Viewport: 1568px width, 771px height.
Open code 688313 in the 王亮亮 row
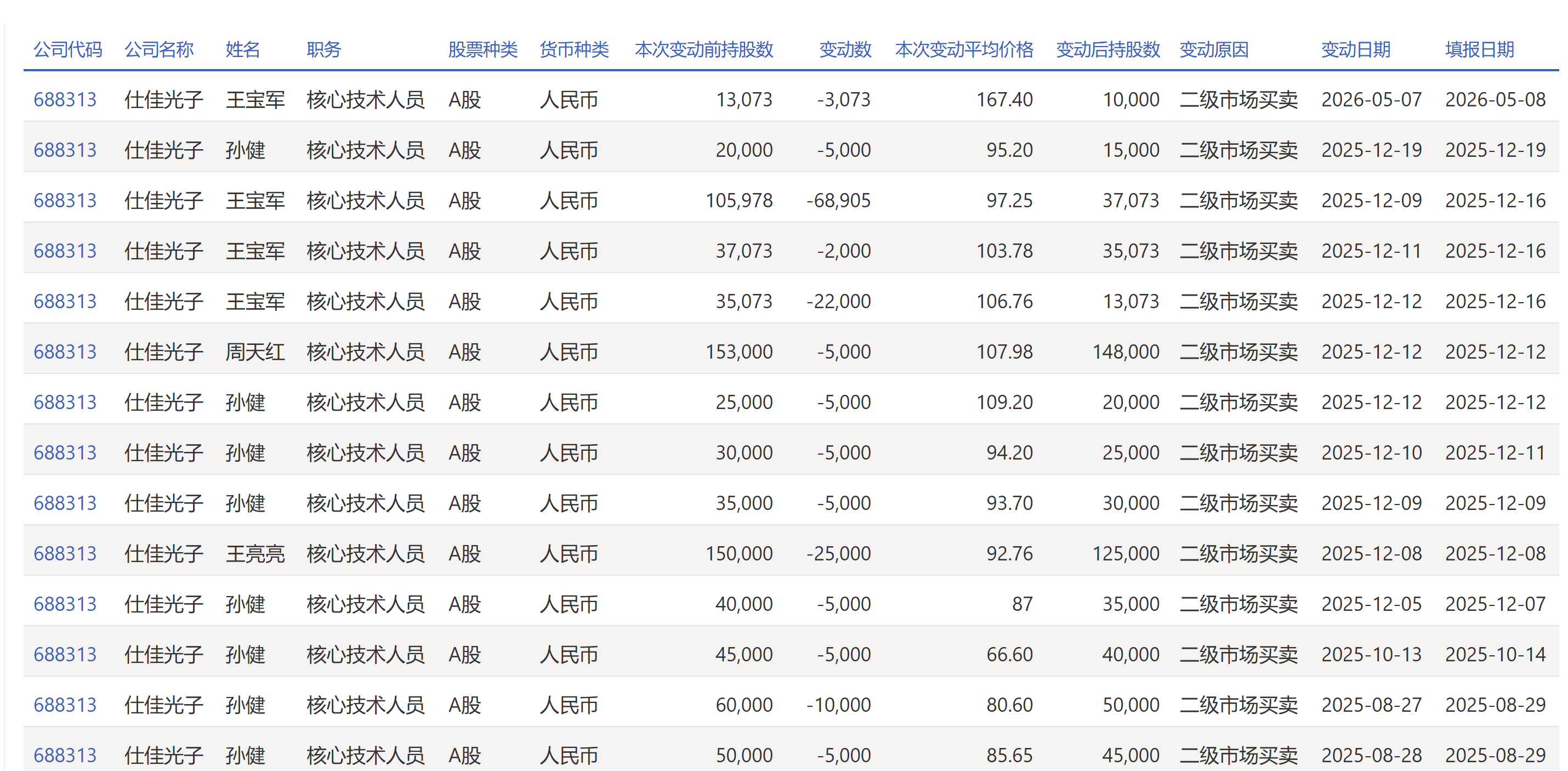click(x=65, y=554)
